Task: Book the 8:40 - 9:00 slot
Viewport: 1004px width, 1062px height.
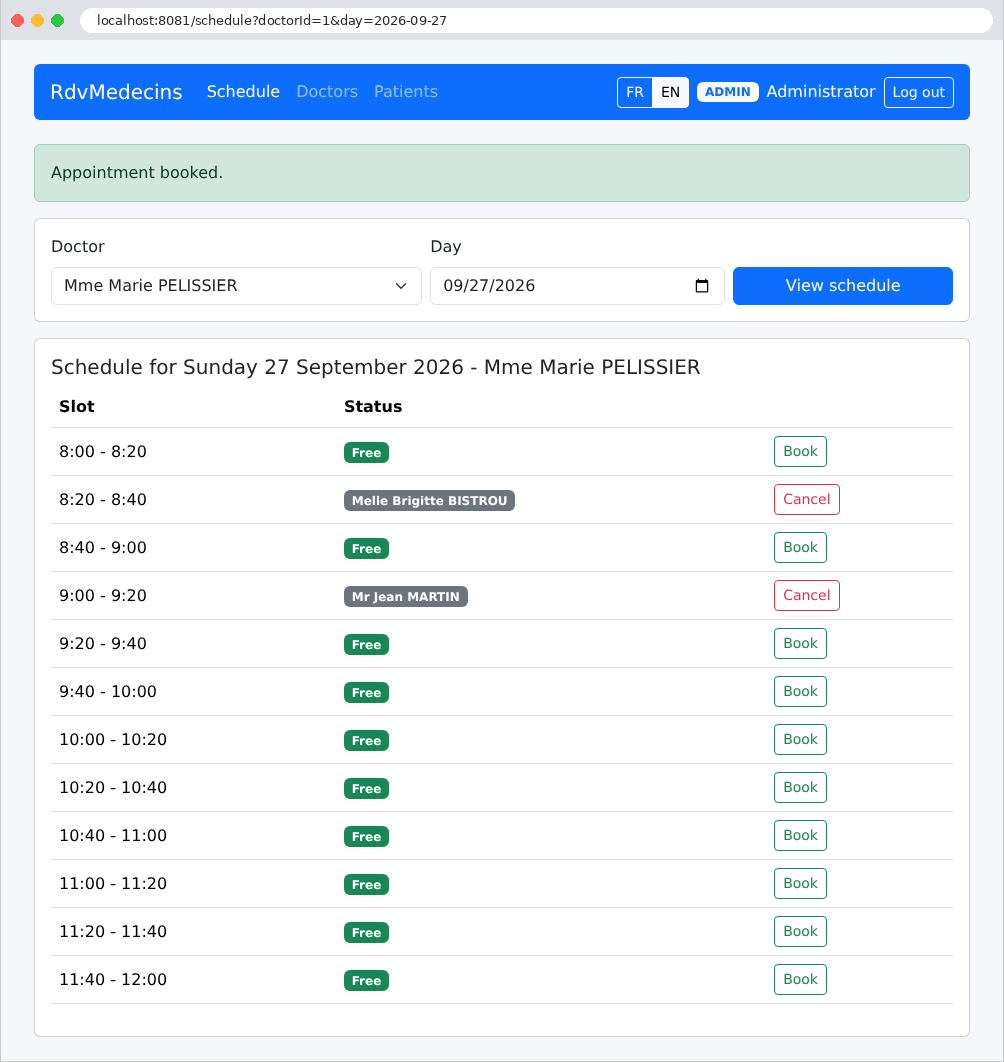Action: (800, 548)
